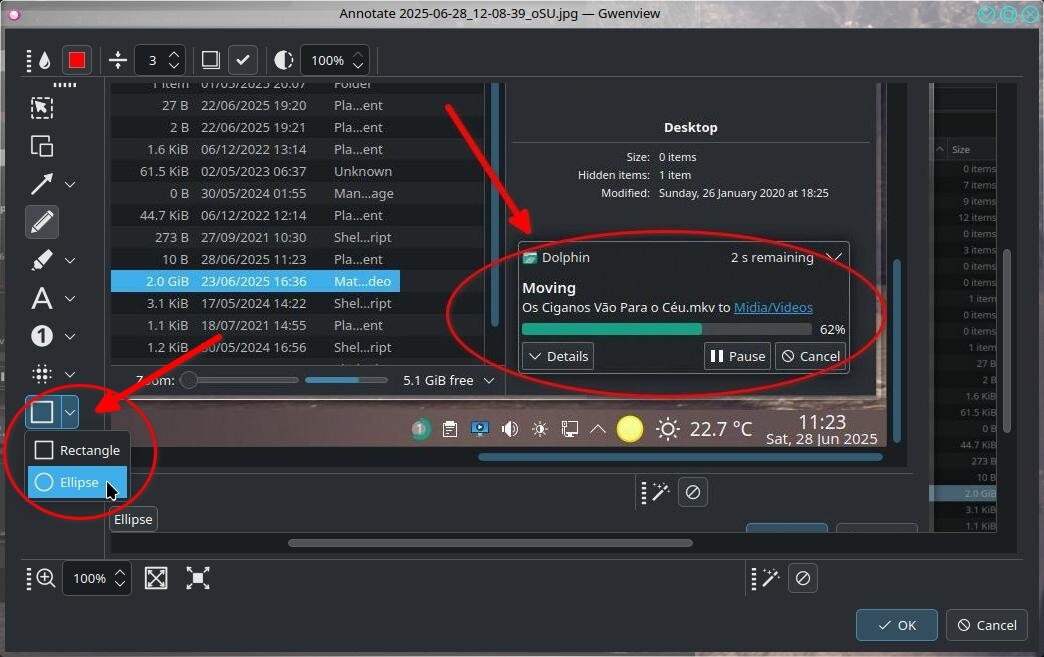1044x657 pixels.
Task: Show hidden tray icons with the up chevron
Action: [598, 429]
